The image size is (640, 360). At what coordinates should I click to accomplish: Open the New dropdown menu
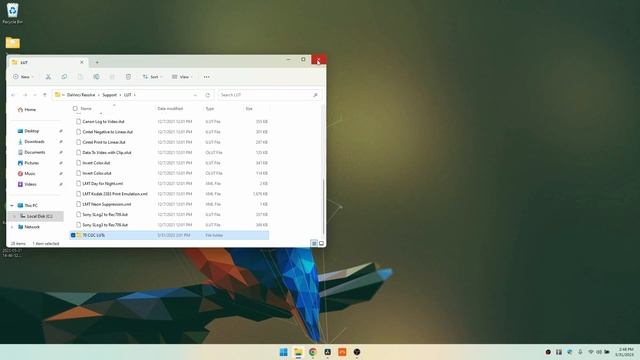[23, 77]
